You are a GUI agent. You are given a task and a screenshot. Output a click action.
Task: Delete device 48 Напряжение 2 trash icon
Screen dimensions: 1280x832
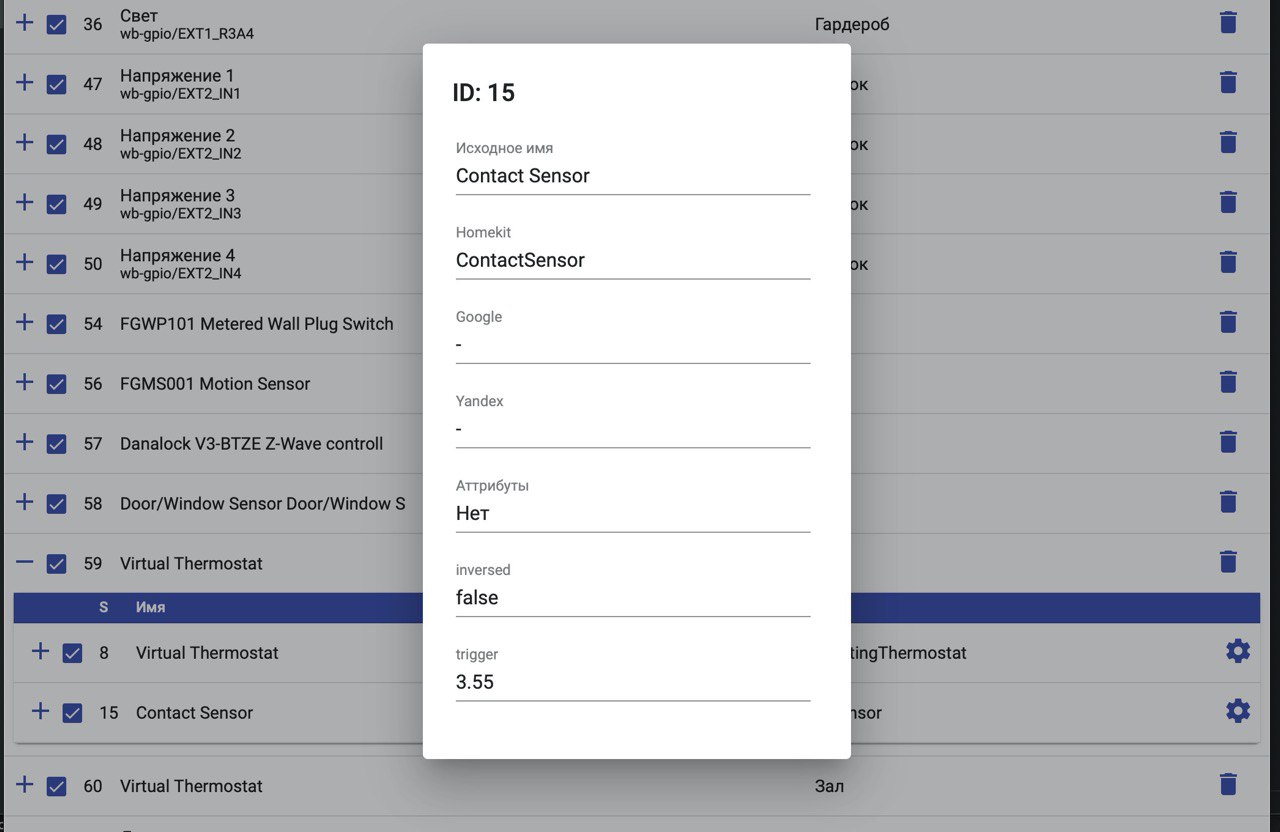[x=1229, y=143]
